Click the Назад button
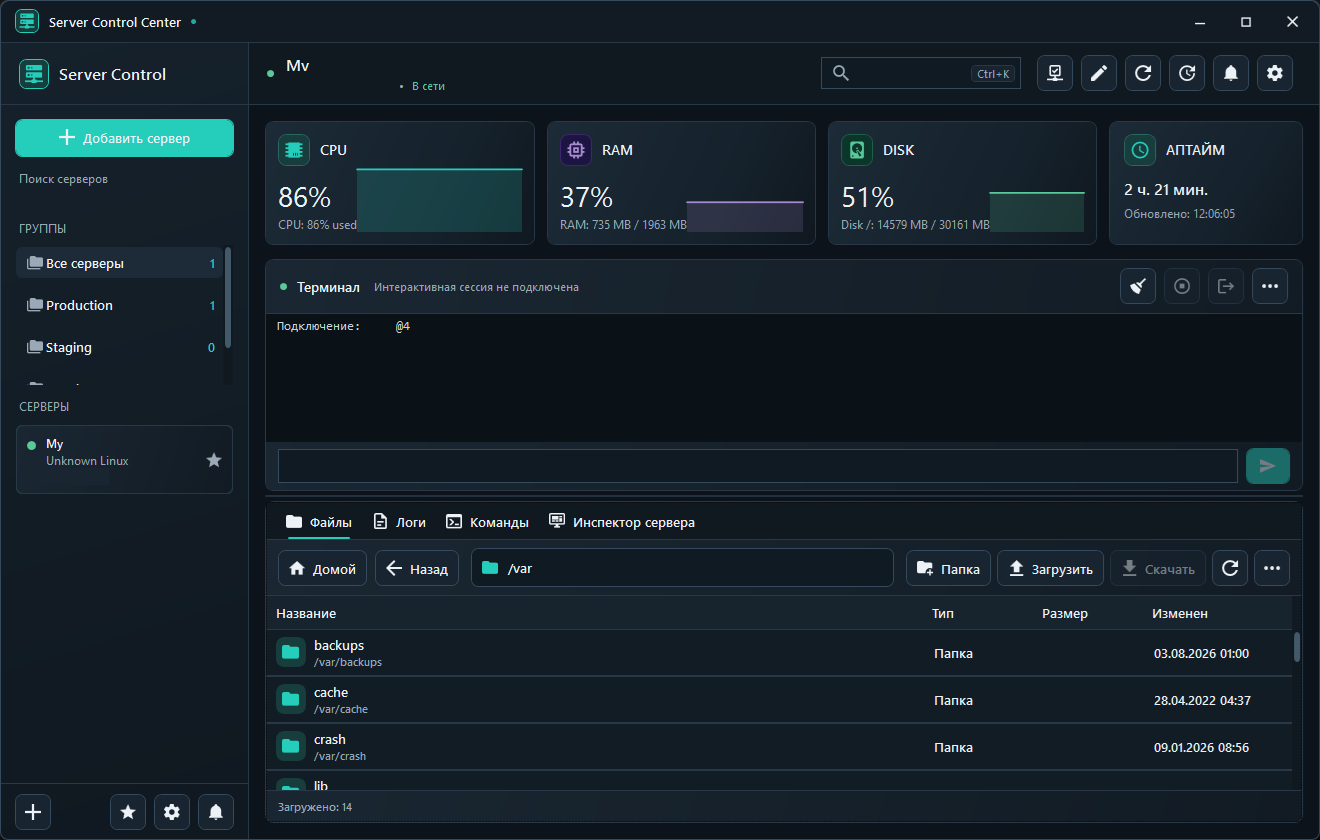 click(x=417, y=568)
